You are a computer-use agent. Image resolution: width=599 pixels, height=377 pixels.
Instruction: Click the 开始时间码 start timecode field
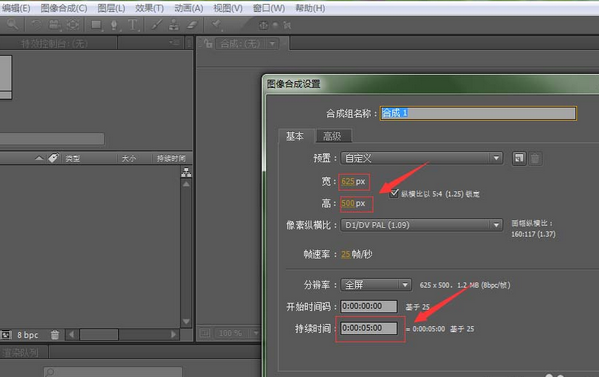click(x=369, y=306)
